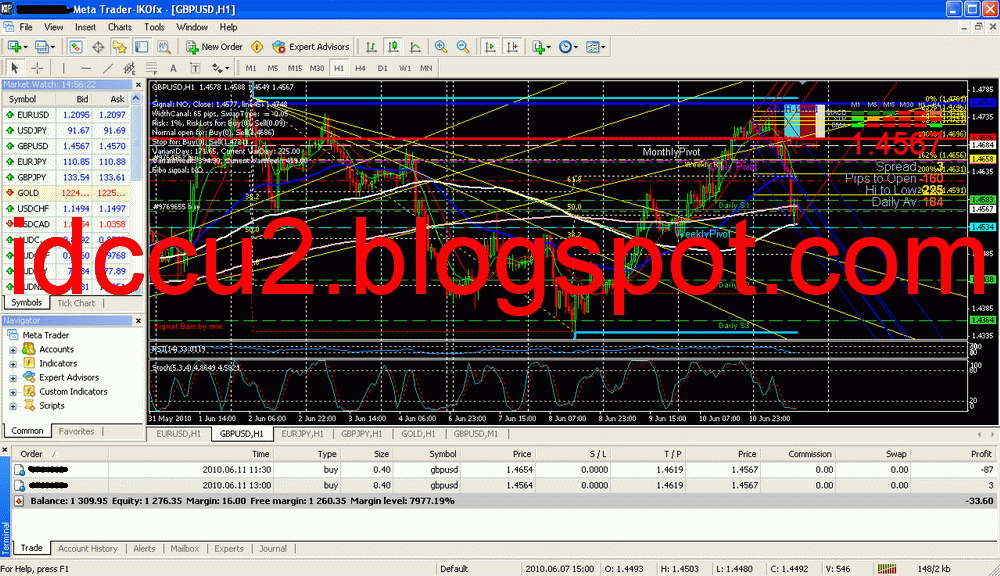This screenshot has height=576, width=1000.
Task: Open the Strategy Tester icon
Action: 164,47
